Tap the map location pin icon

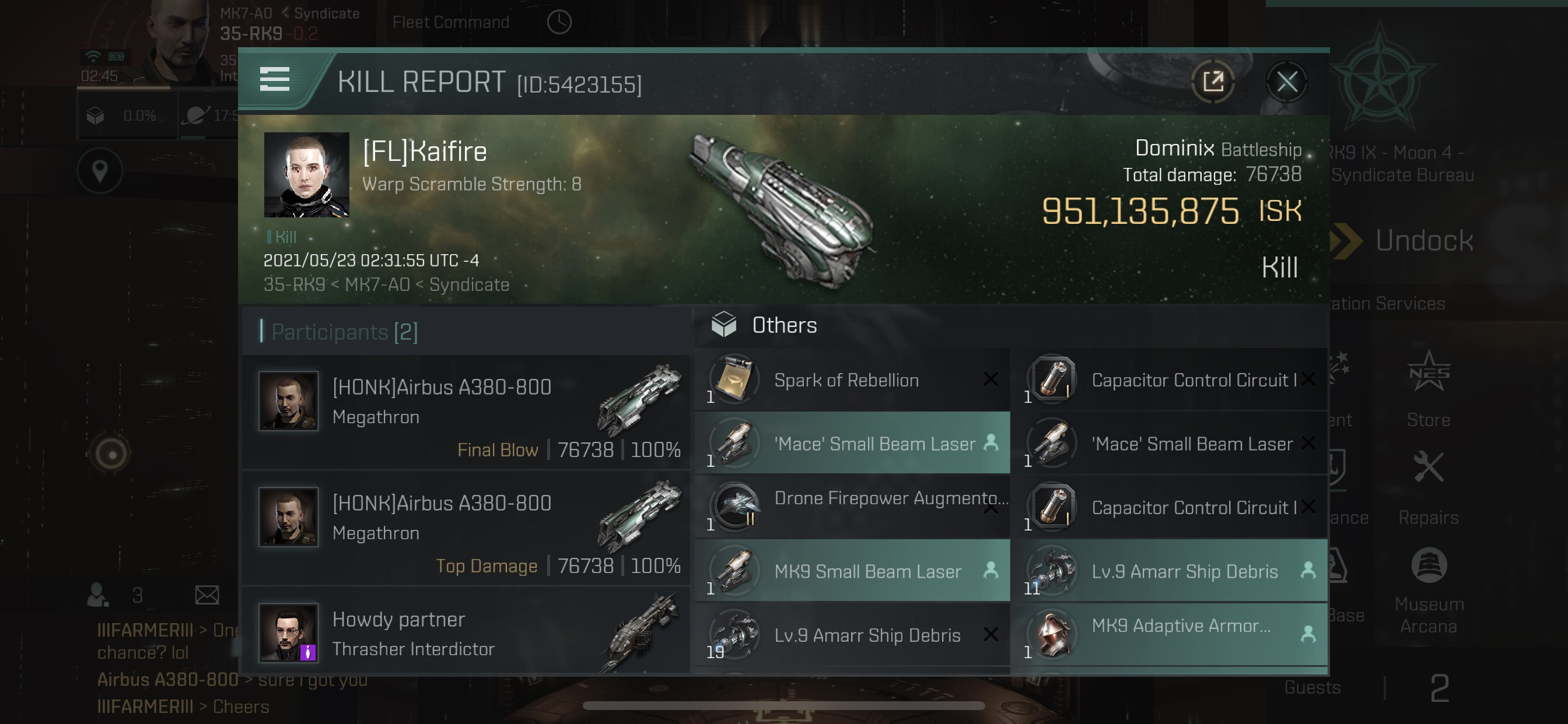click(100, 171)
